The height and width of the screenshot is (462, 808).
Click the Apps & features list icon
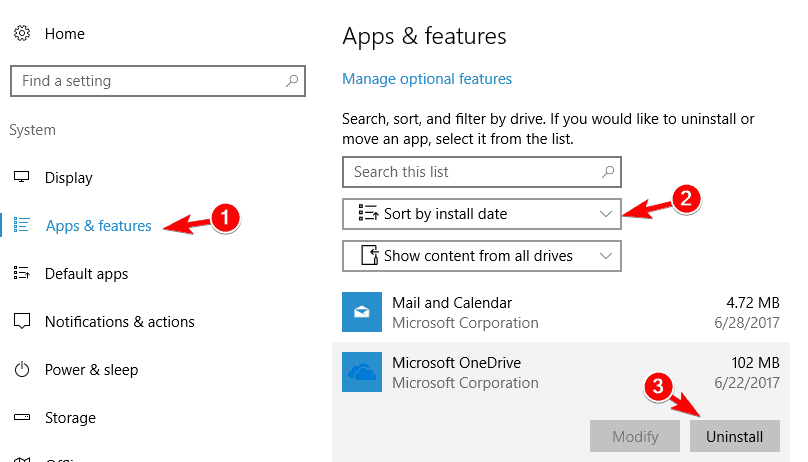pyautogui.click(x=22, y=226)
